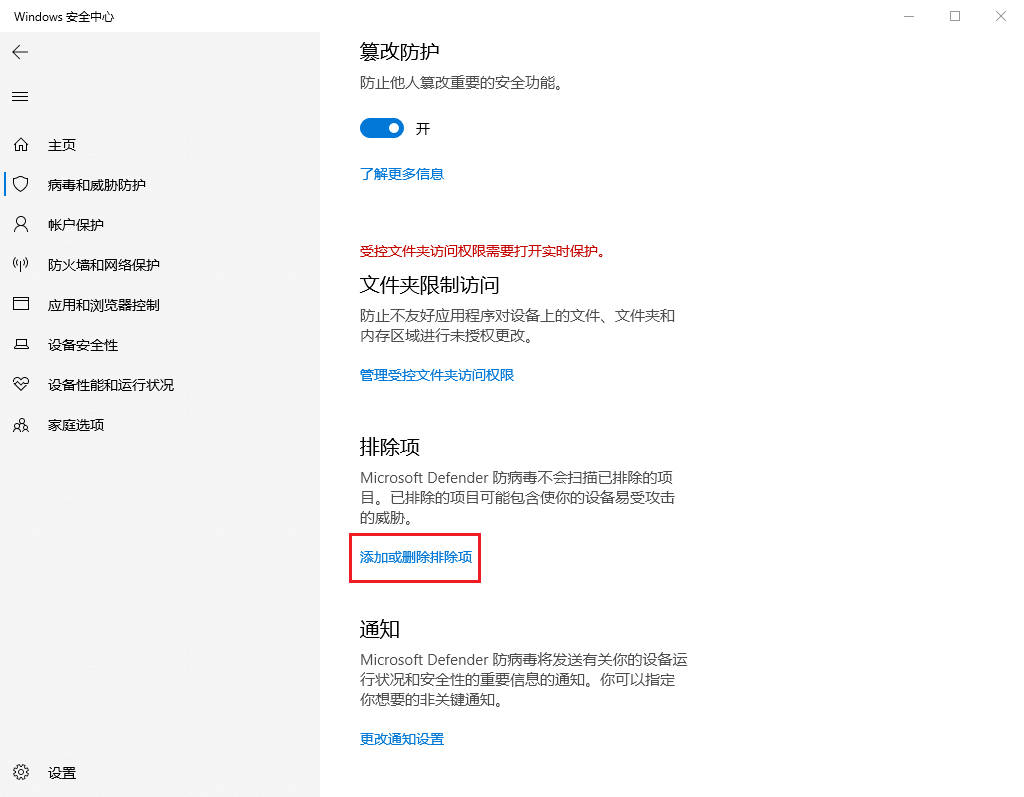Image resolution: width=1024 pixels, height=797 pixels.
Task: Click the gear icon for 设置
Action: (x=20, y=772)
